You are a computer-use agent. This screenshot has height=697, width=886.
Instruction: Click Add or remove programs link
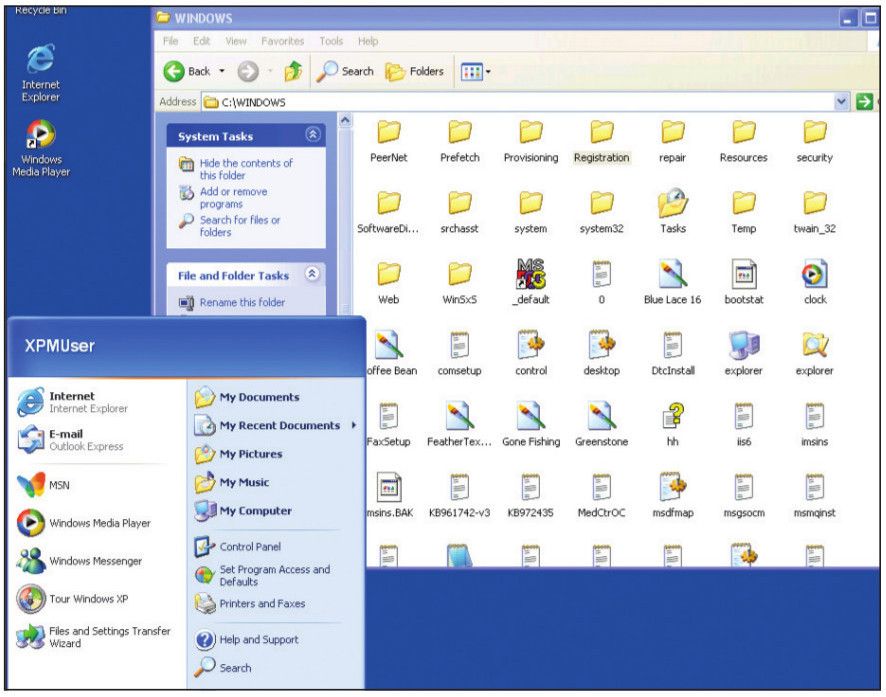[233, 198]
